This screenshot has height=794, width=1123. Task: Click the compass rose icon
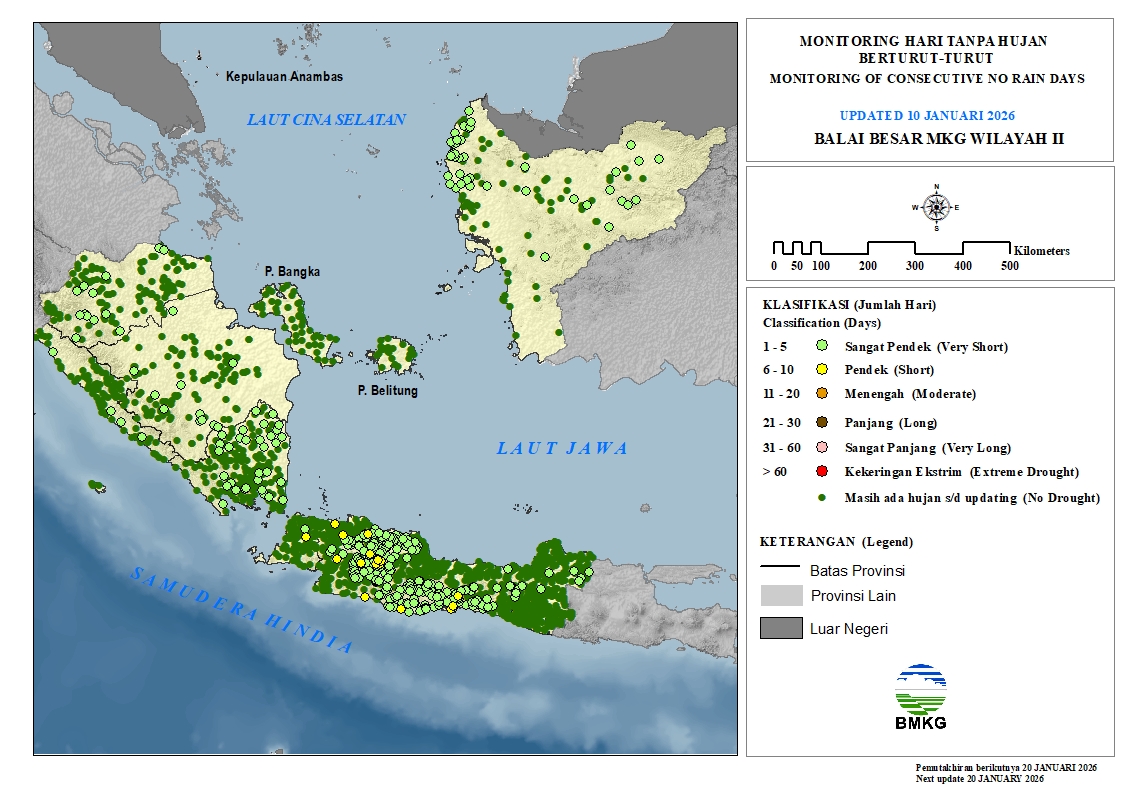click(x=936, y=207)
